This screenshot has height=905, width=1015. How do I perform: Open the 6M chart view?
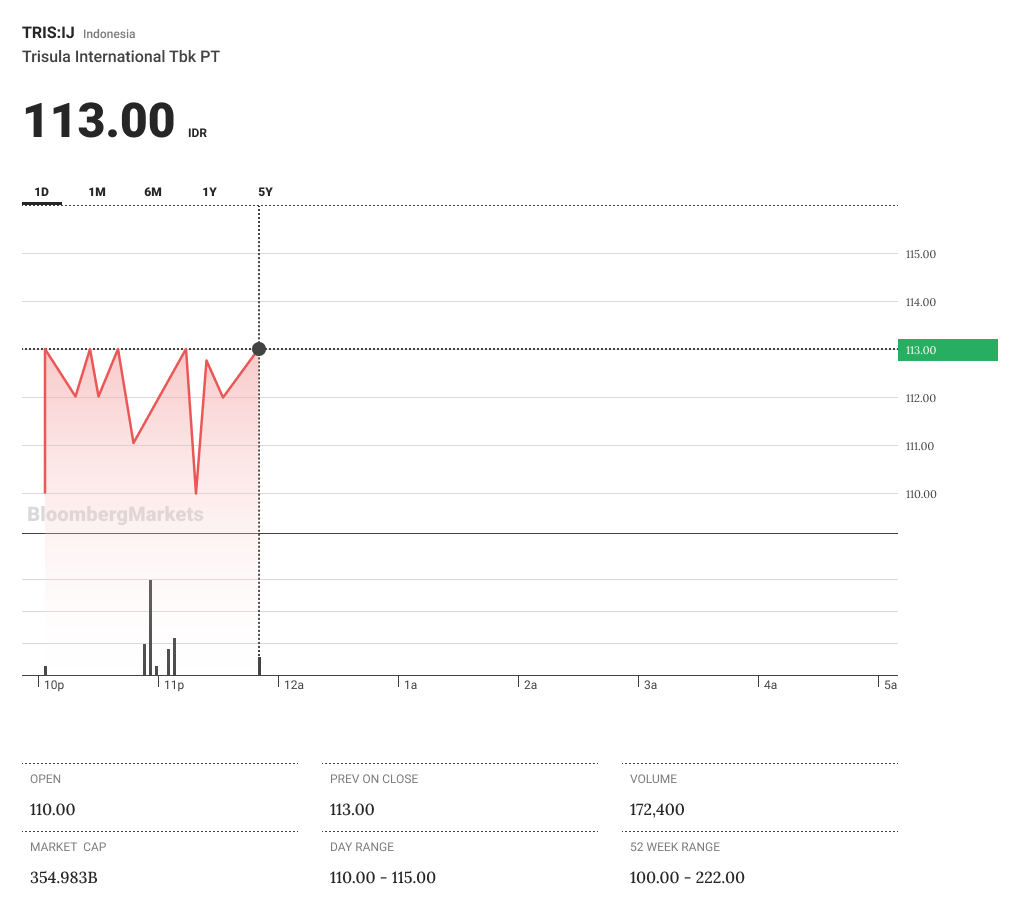coord(153,192)
